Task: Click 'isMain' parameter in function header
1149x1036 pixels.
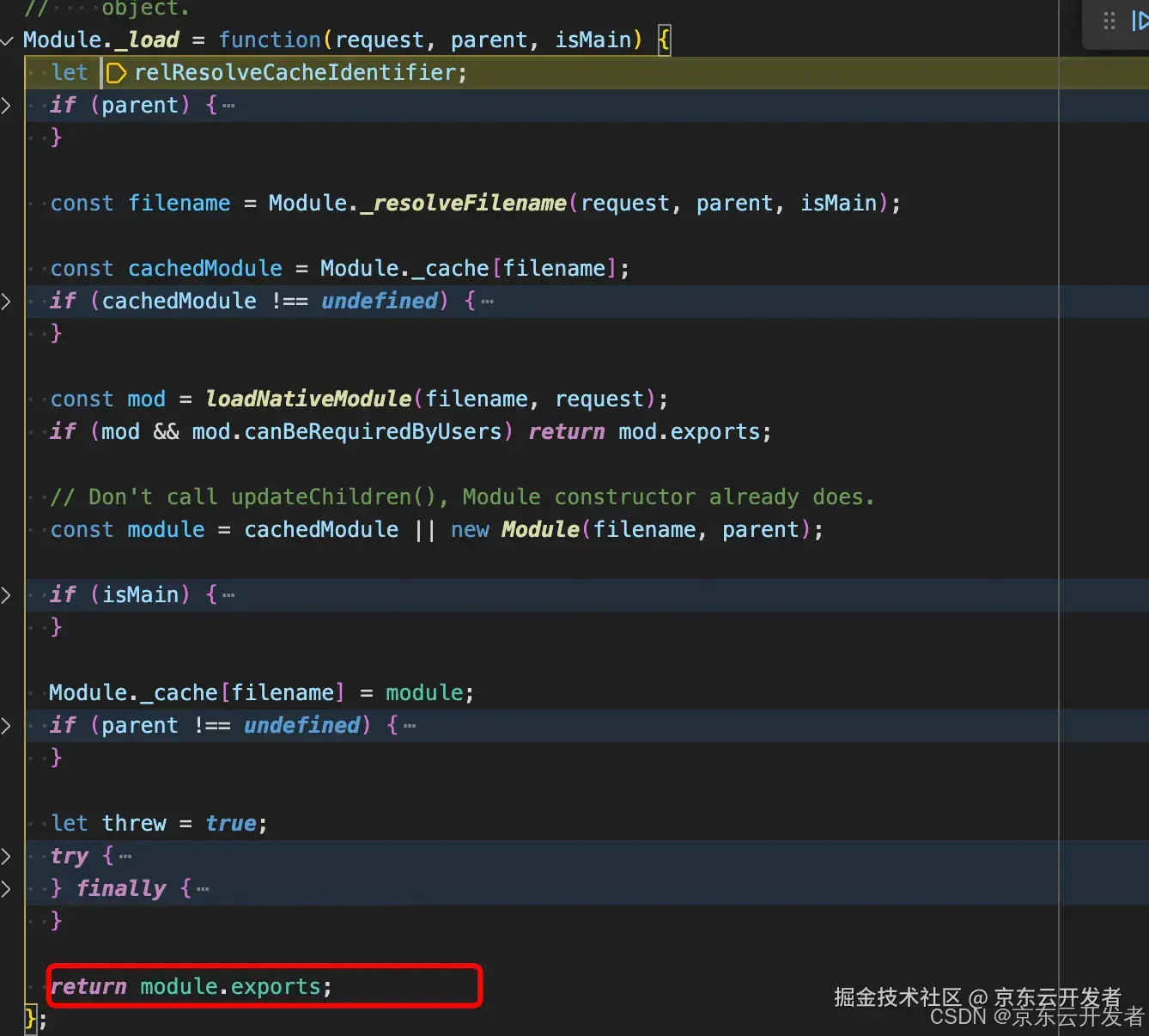Action: [x=593, y=40]
